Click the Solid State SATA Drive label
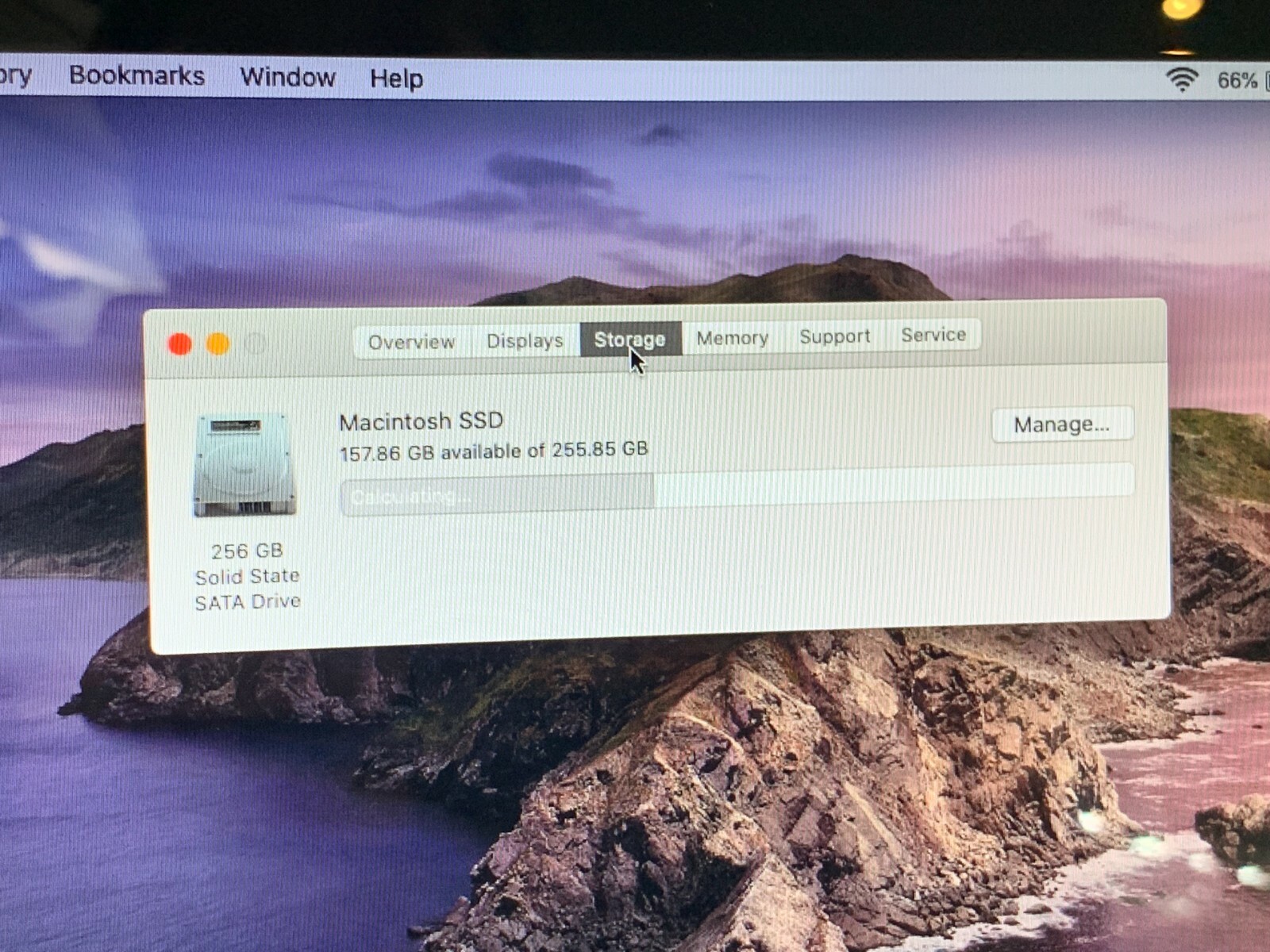This screenshot has width=1270, height=952. (x=248, y=589)
